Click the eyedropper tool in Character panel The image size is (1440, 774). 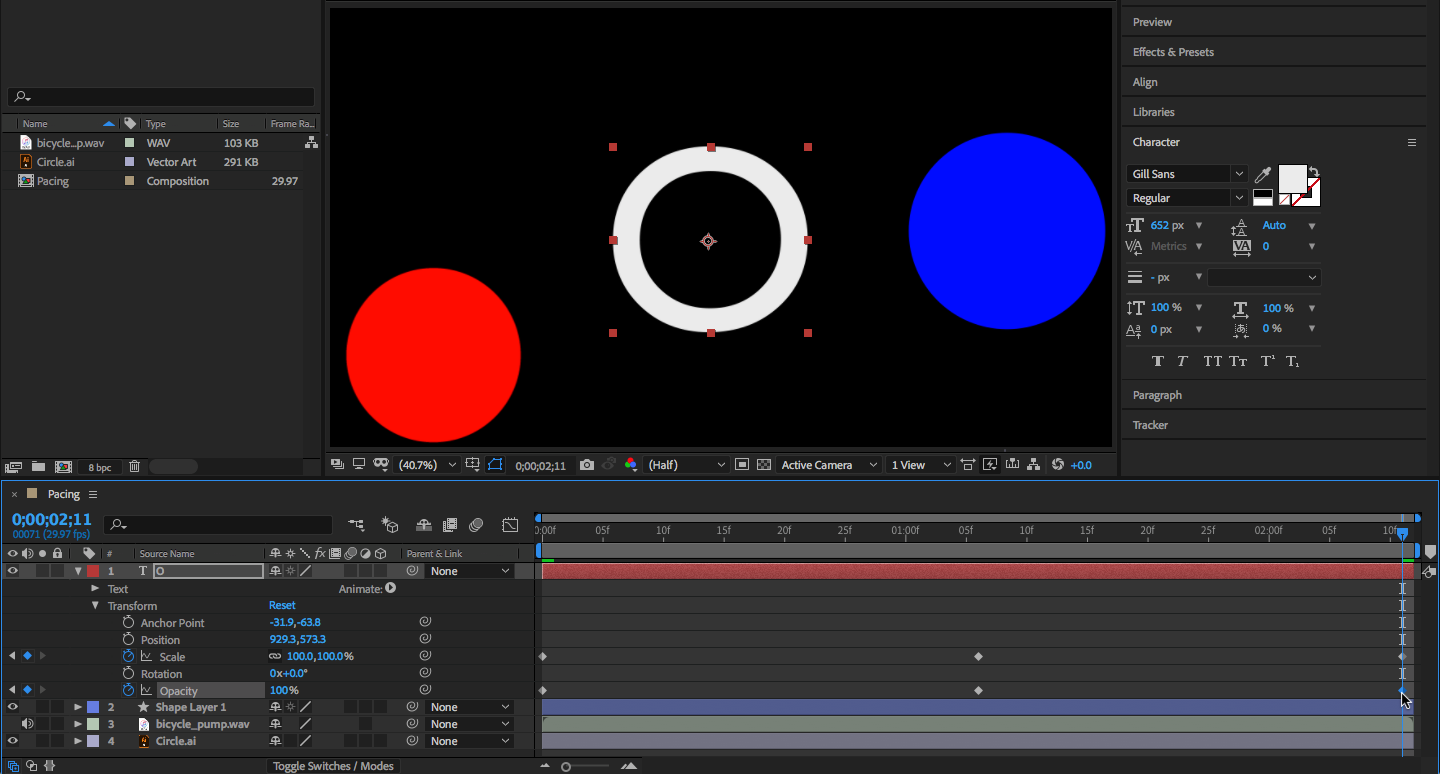[1263, 175]
